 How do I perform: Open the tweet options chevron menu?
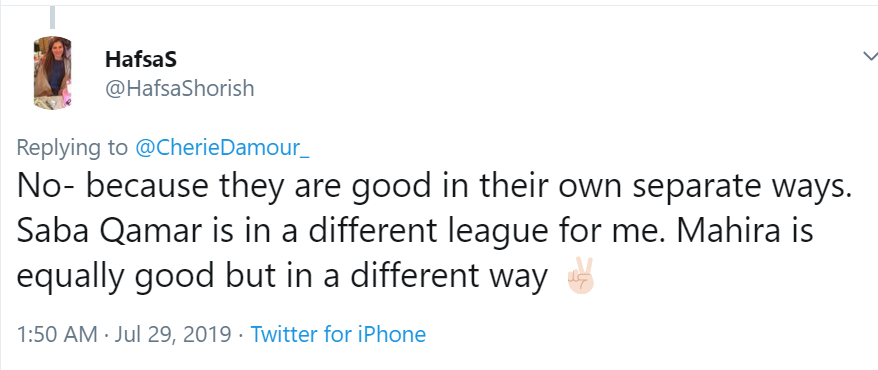(870, 56)
